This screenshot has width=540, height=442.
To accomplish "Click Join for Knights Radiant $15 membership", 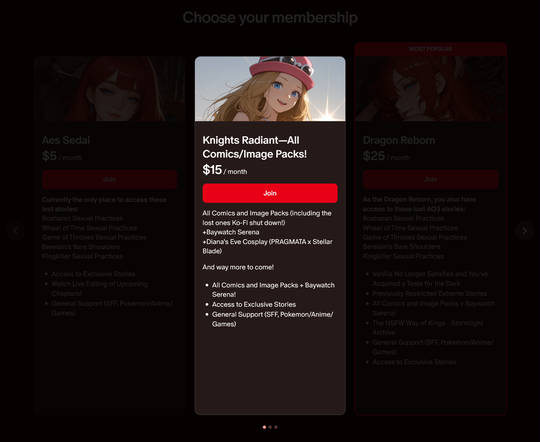I will (x=270, y=193).
